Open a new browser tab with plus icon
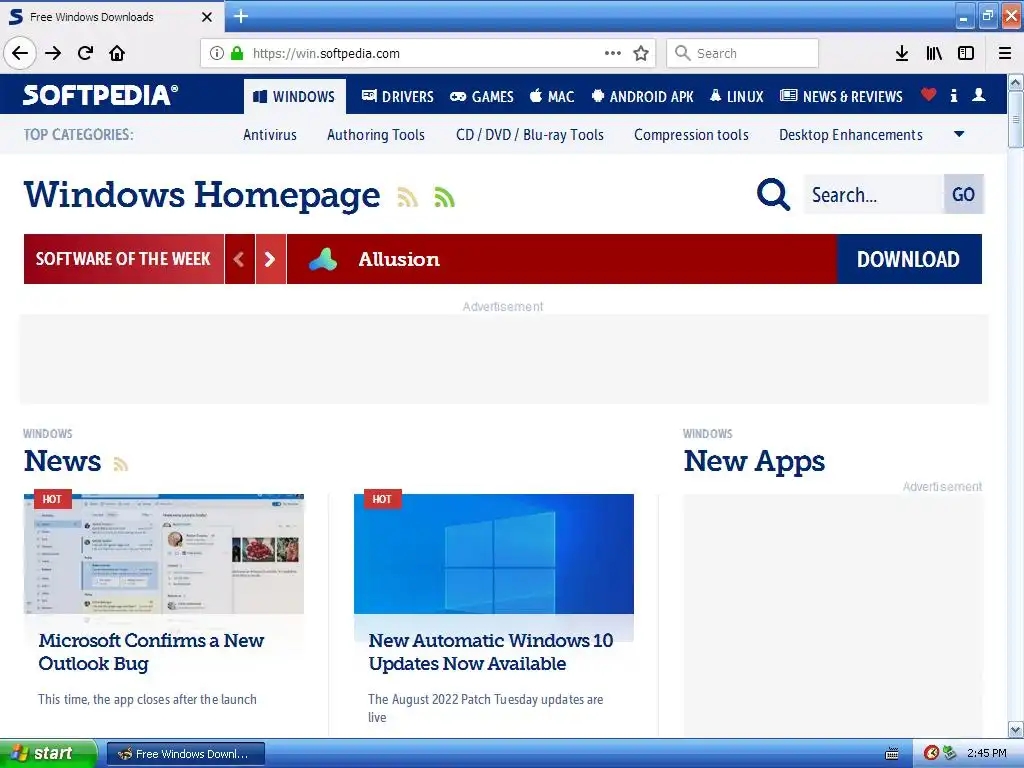The height and width of the screenshot is (768, 1024). (x=240, y=16)
